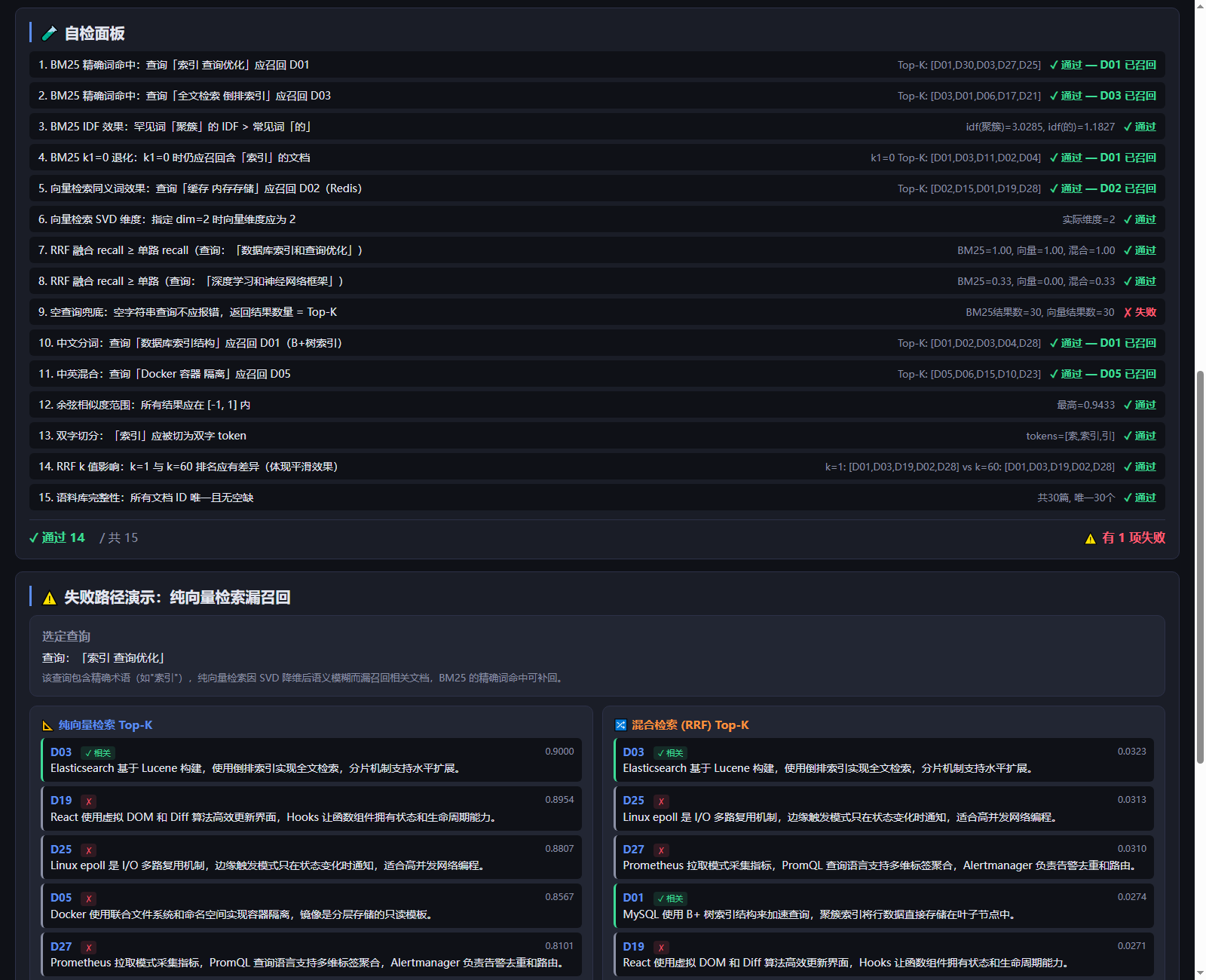The image size is (1206, 980).
Task: Select row 3 BM25 IDF 效果
Action: click(597, 127)
